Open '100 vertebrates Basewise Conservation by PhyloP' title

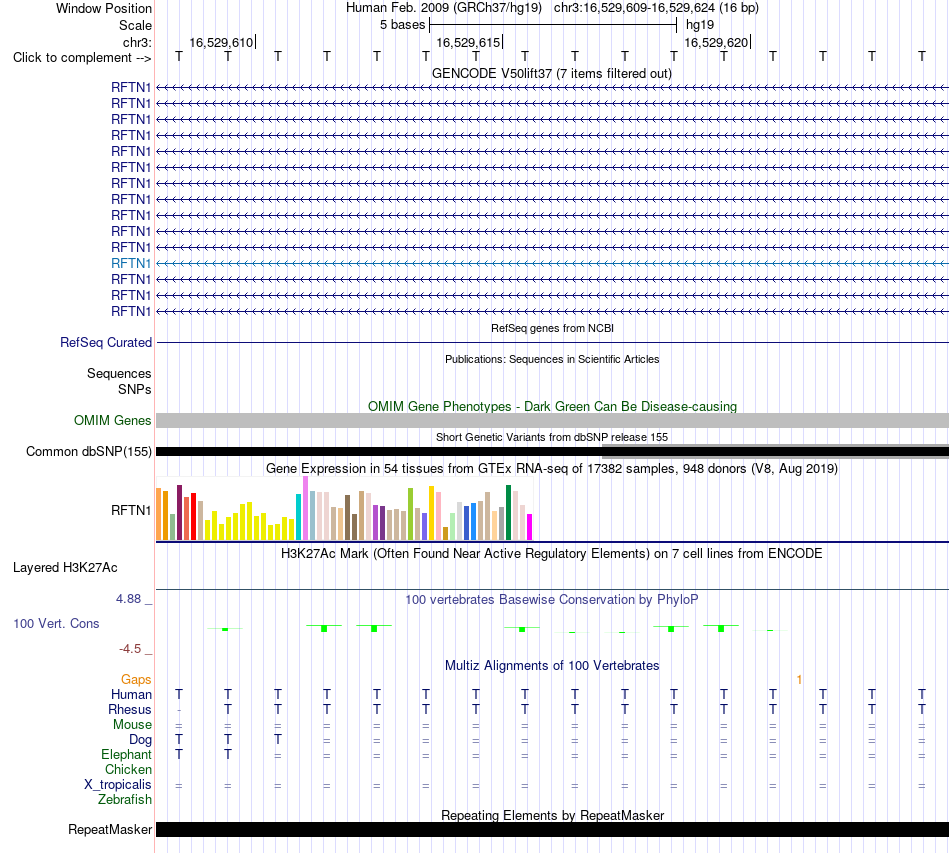tap(552, 600)
